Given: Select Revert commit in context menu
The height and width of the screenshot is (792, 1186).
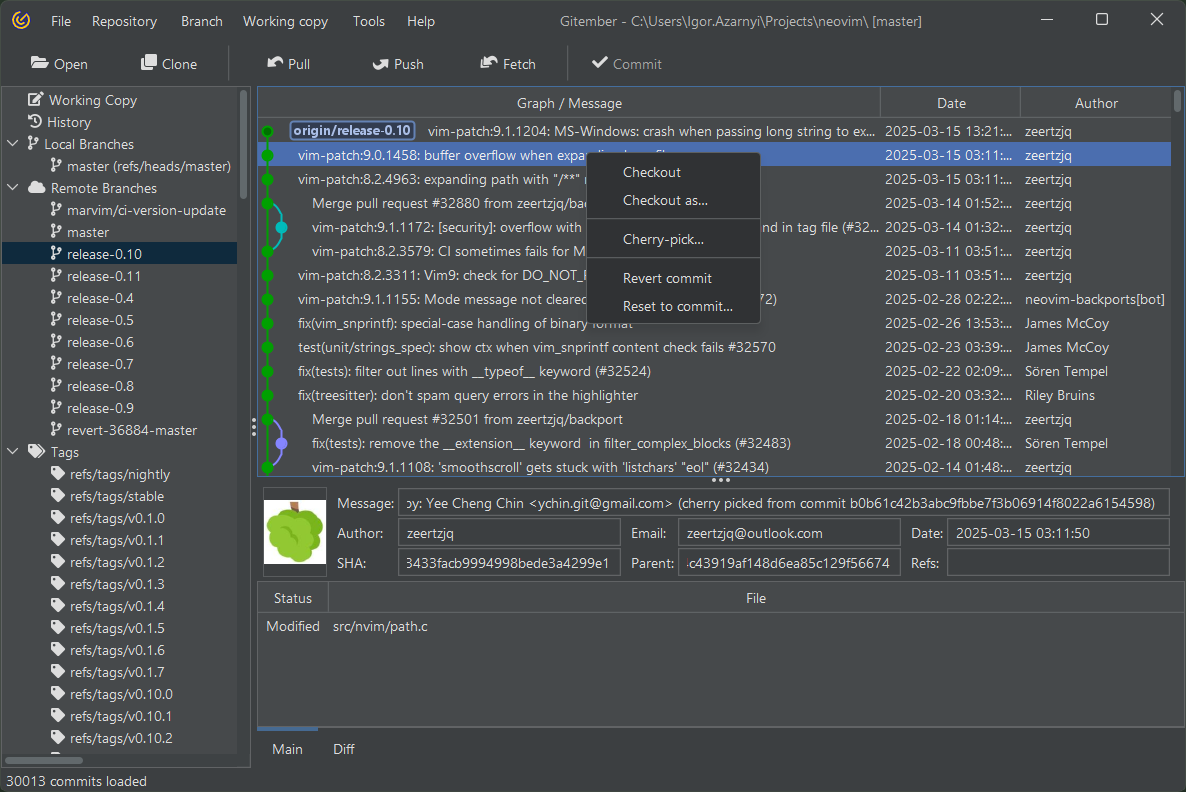Looking at the screenshot, I should pos(667,278).
